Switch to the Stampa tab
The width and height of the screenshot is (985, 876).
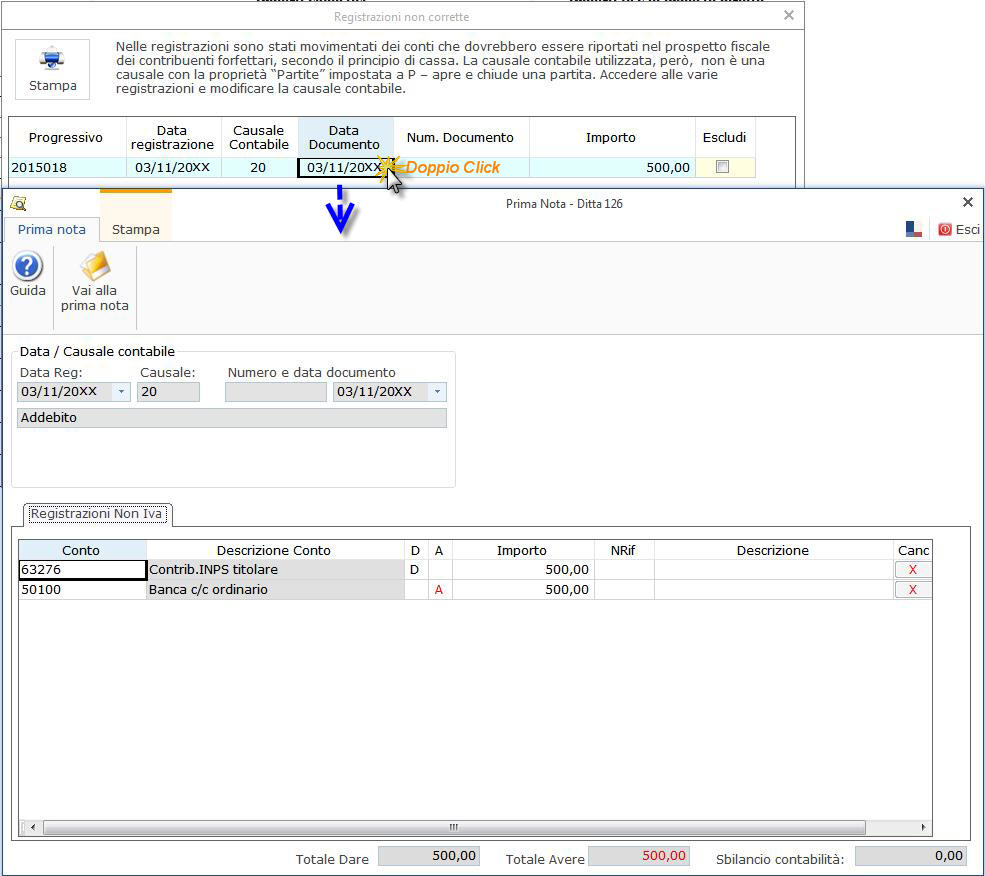[135, 229]
